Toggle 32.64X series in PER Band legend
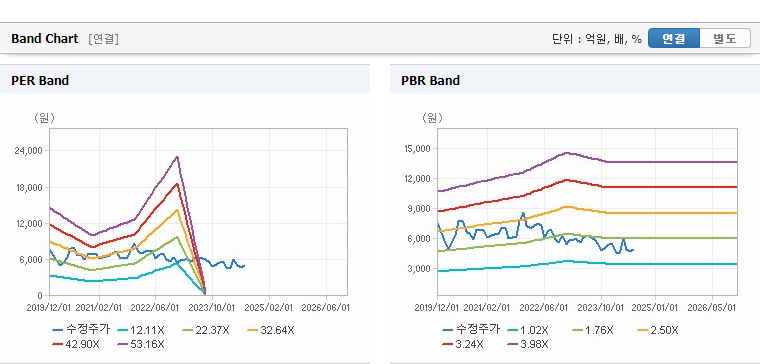 (x=270, y=331)
